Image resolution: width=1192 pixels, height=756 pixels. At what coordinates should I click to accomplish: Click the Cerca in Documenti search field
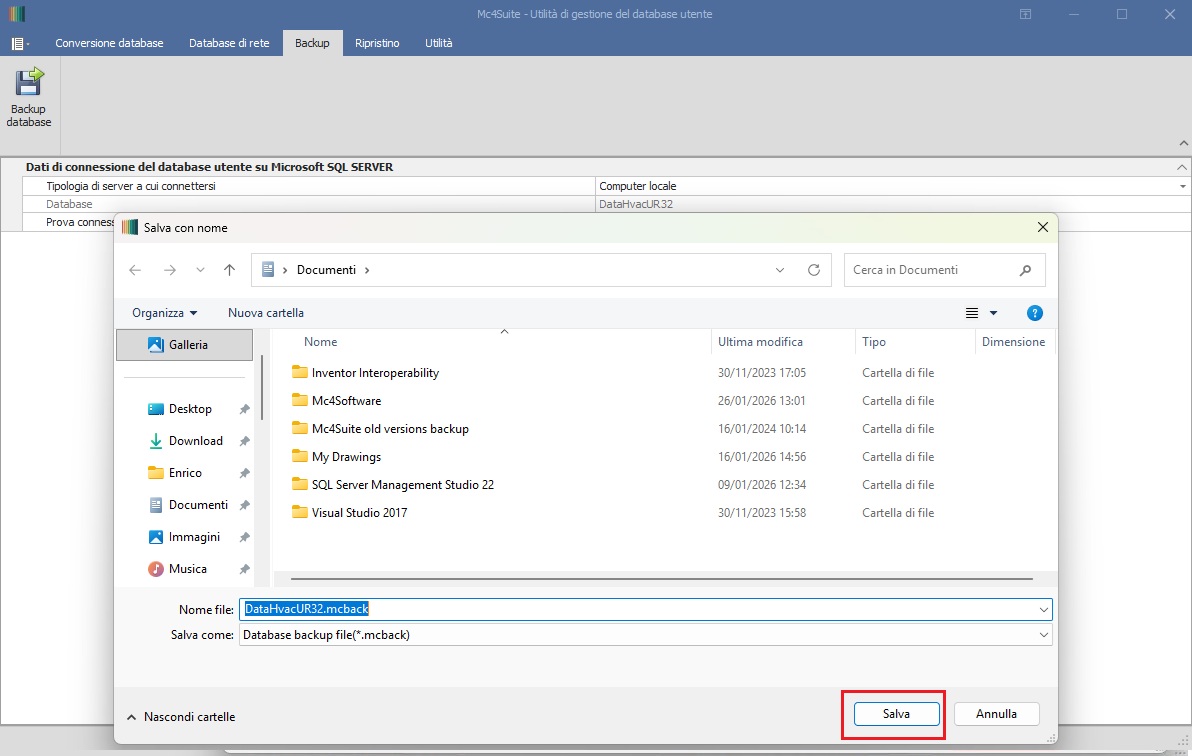point(930,270)
